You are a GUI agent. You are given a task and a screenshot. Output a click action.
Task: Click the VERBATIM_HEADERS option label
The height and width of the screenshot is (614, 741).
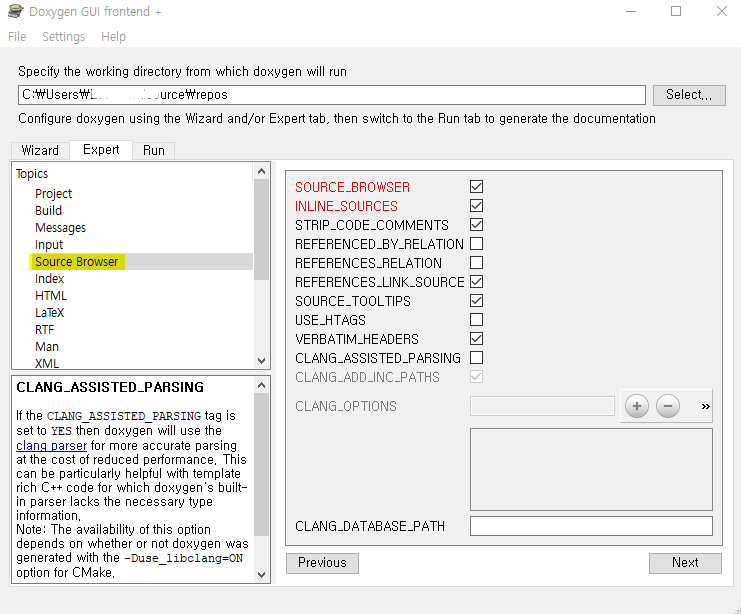357,339
